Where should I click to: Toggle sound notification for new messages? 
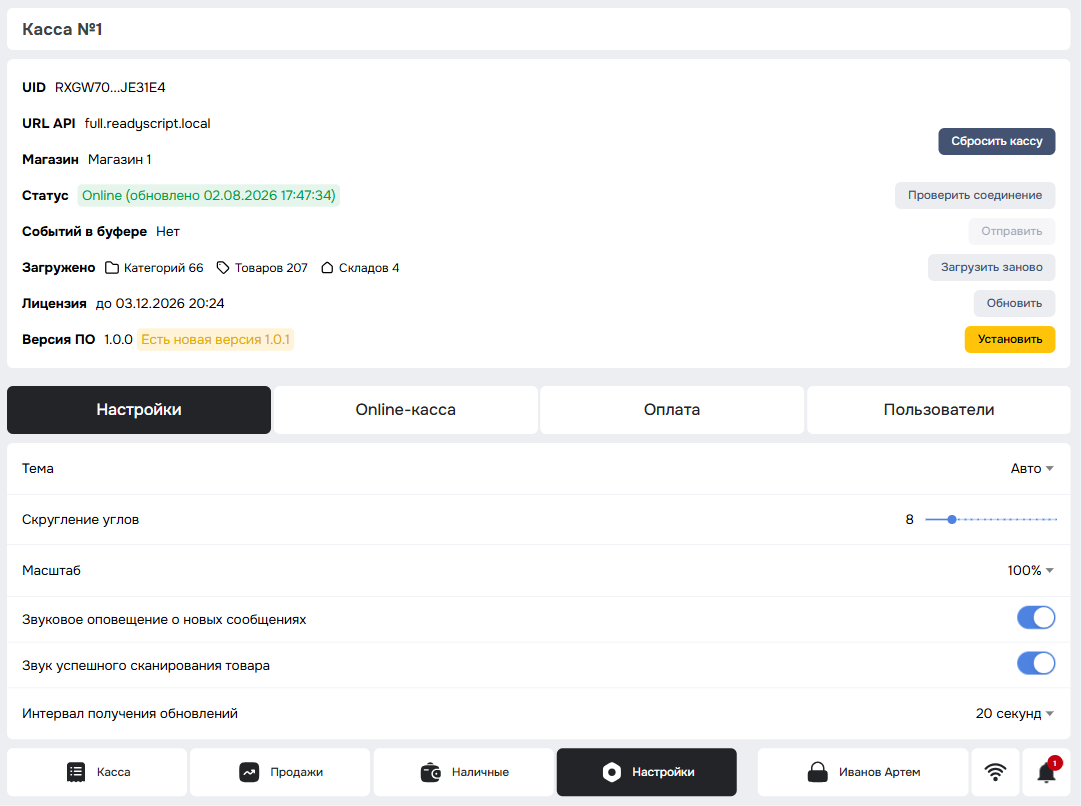tap(1035, 618)
